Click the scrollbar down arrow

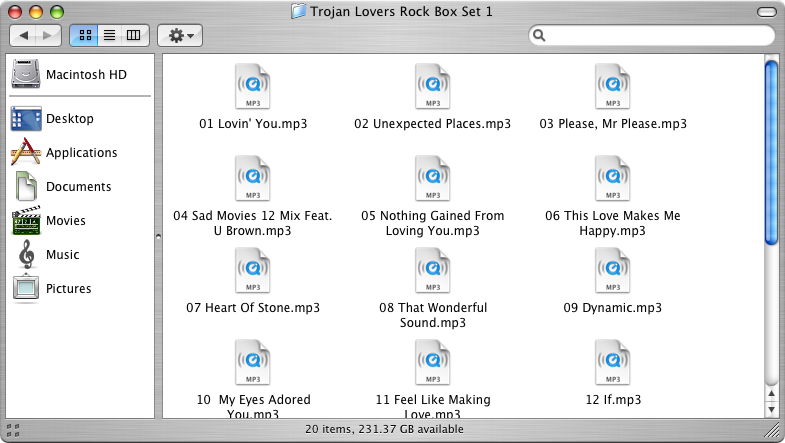(x=771, y=410)
